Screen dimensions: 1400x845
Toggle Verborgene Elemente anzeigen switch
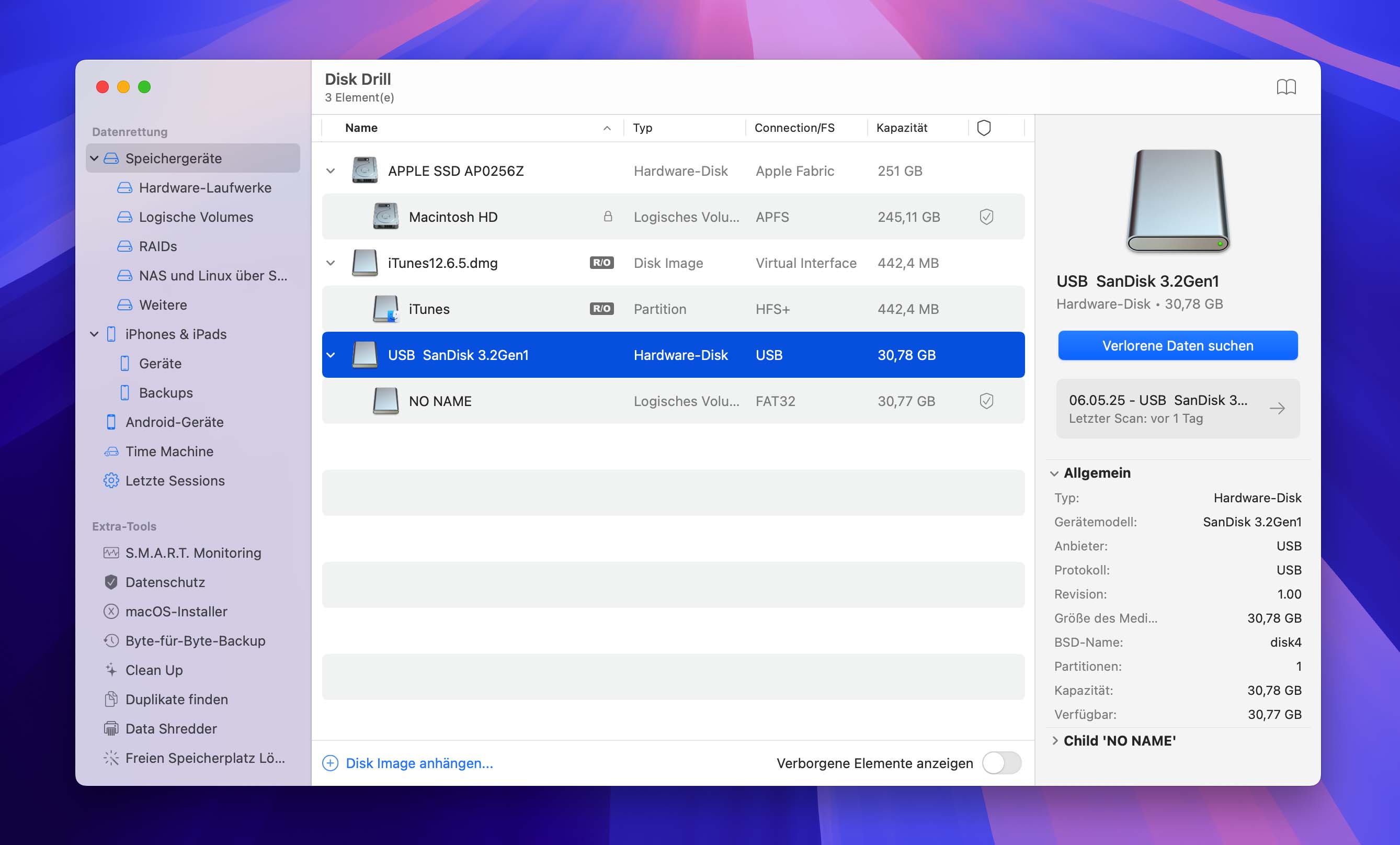point(1001,763)
